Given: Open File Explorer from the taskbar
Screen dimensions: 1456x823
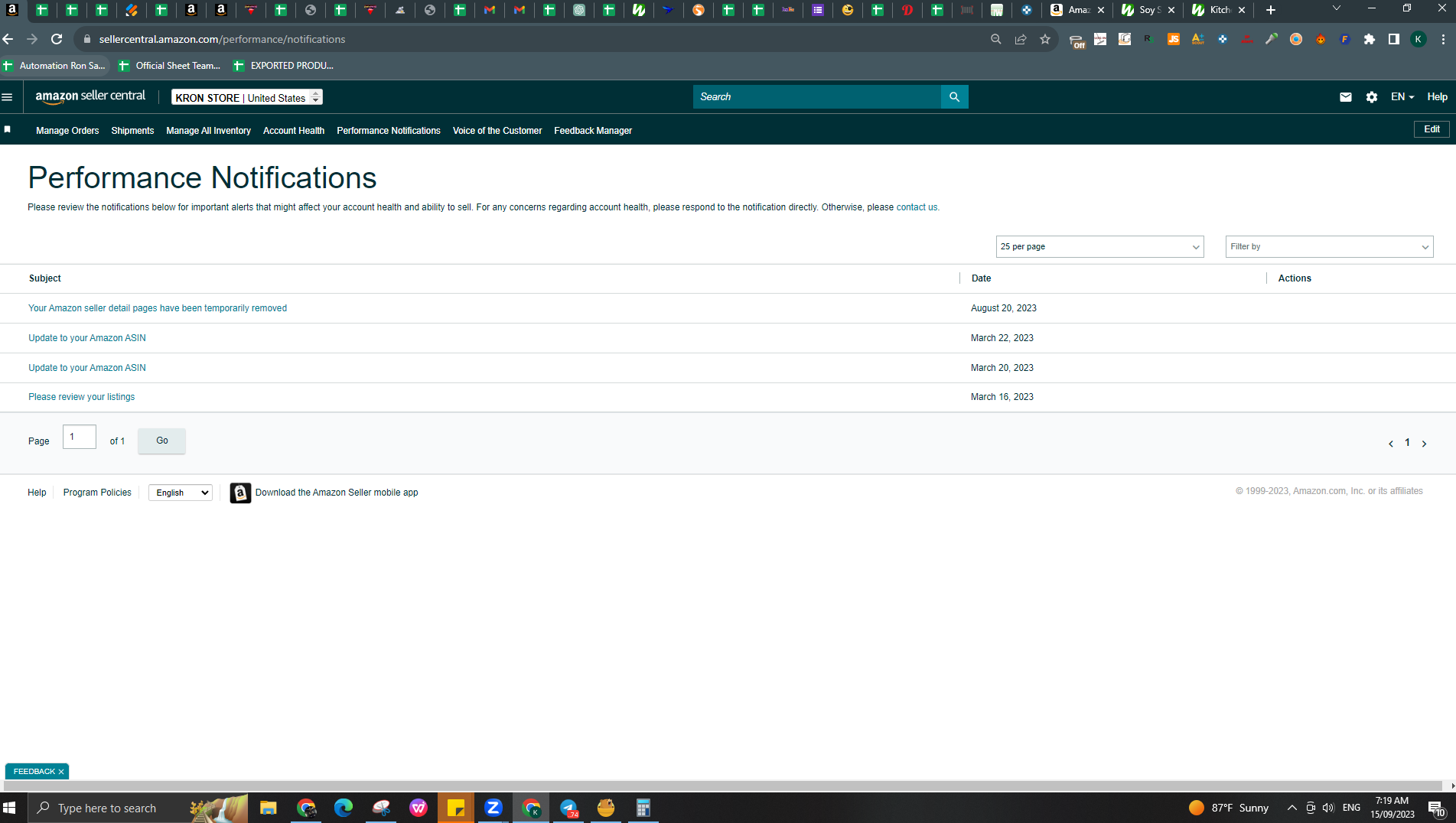Looking at the screenshot, I should 268,808.
